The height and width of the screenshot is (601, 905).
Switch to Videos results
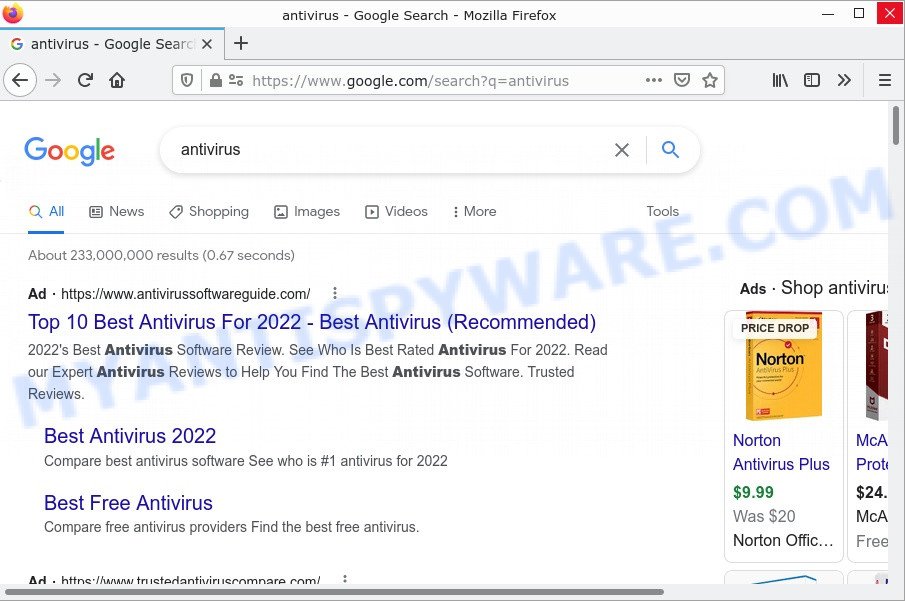tap(396, 212)
